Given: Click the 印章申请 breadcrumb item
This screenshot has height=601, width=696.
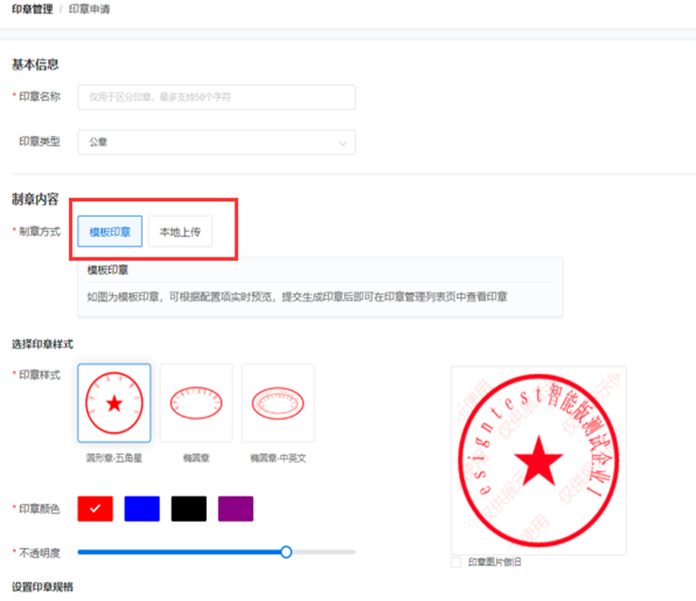Looking at the screenshot, I should 90,8.
